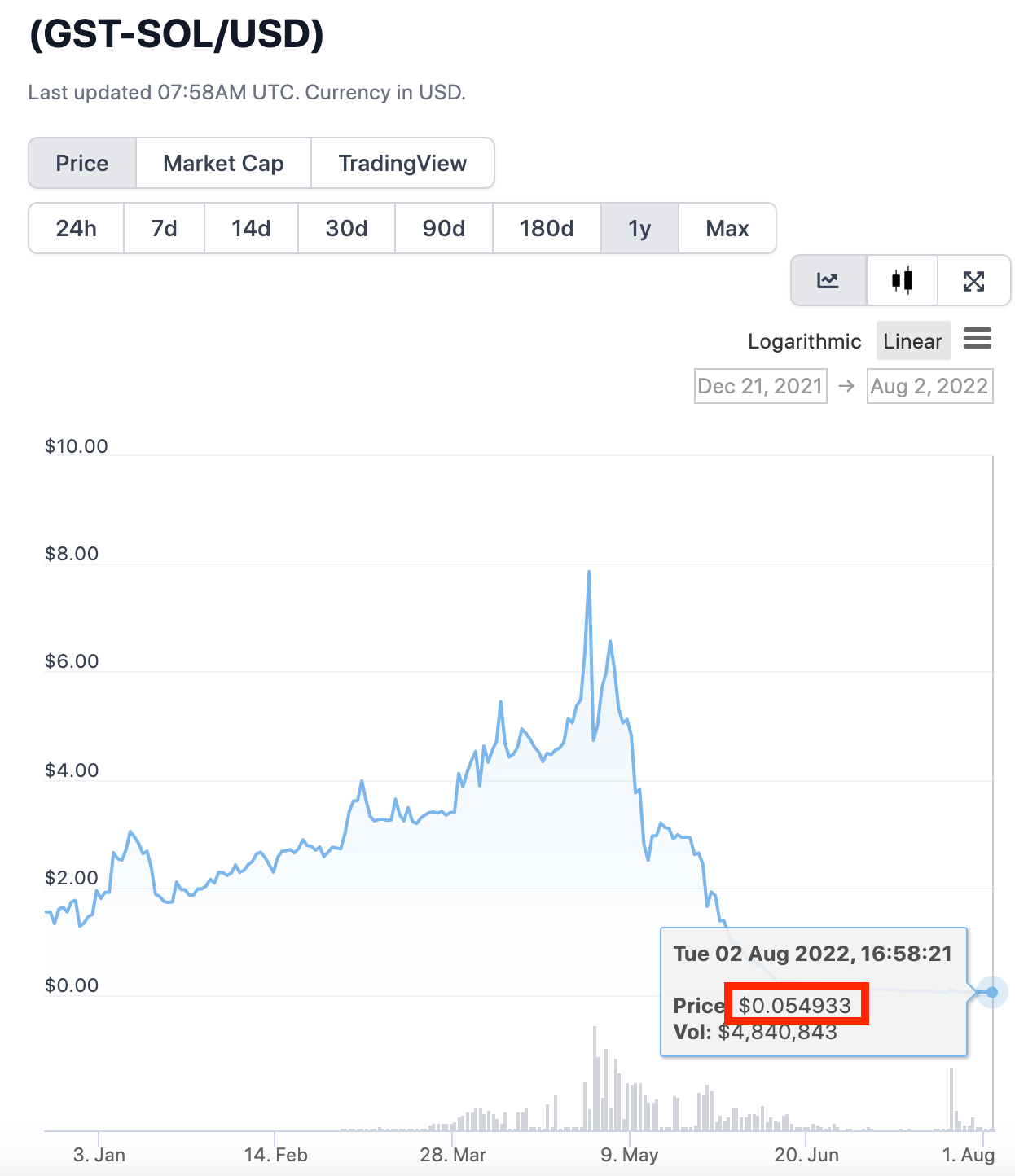Edit the Dec 21, 2021 start date
1015x1176 pixels.
point(760,386)
